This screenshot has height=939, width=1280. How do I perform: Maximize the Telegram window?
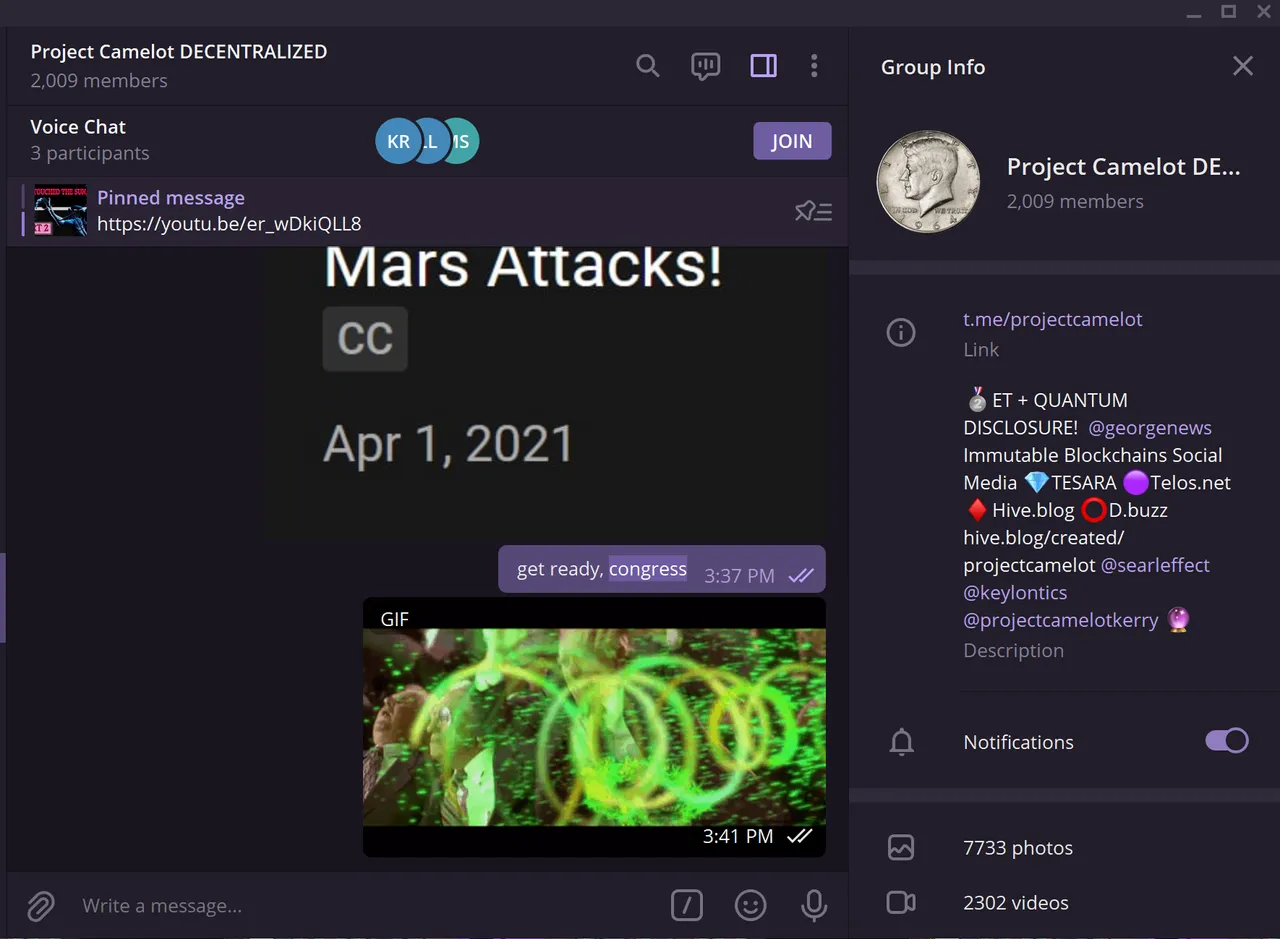[1228, 12]
